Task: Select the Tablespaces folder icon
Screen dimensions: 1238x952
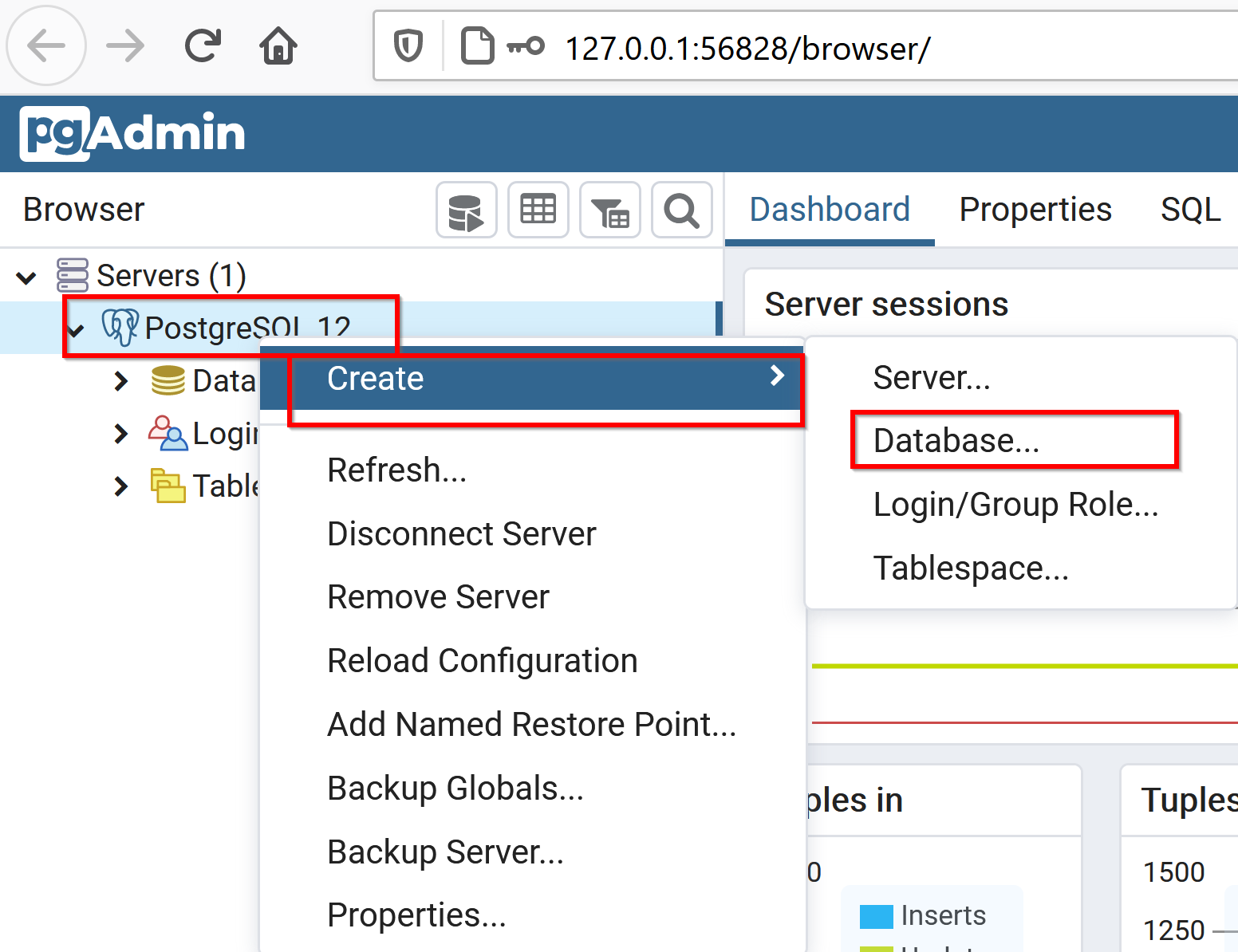Action: [x=168, y=486]
